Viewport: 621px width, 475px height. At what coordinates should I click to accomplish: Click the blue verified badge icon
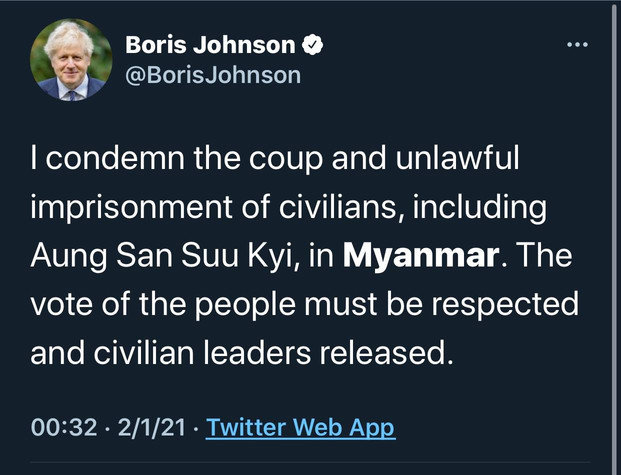pos(312,44)
